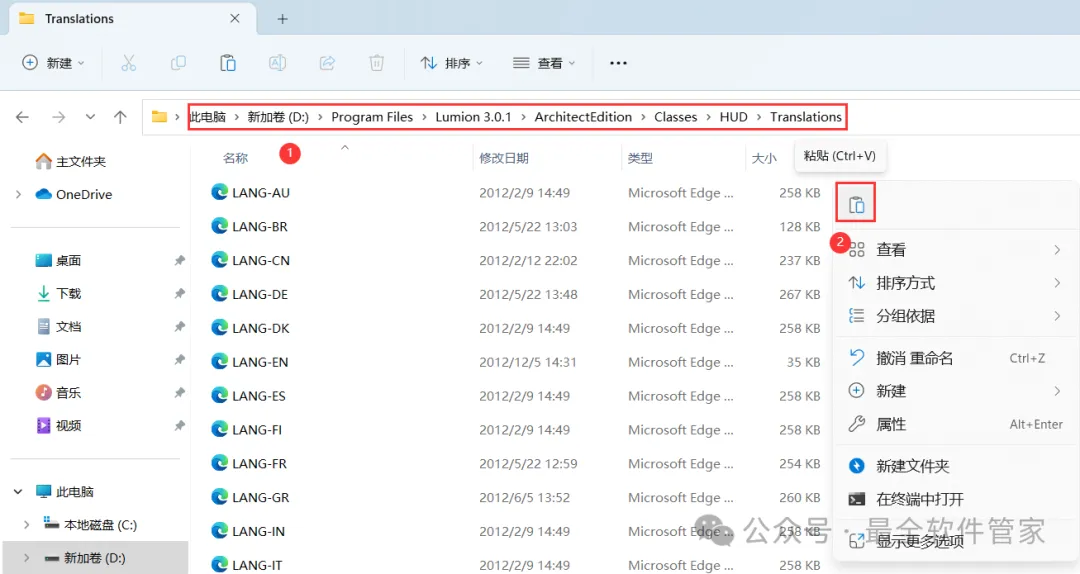The height and width of the screenshot is (574, 1080).
Task: Sort by 修改日期 column header
Action: tap(504, 158)
